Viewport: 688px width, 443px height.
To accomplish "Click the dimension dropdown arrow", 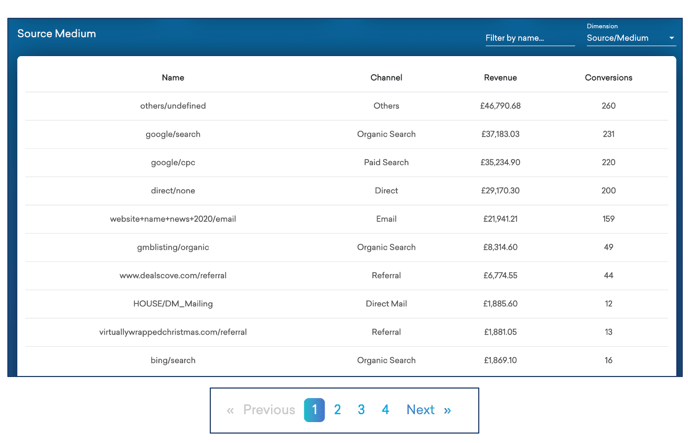I will tap(671, 38).
